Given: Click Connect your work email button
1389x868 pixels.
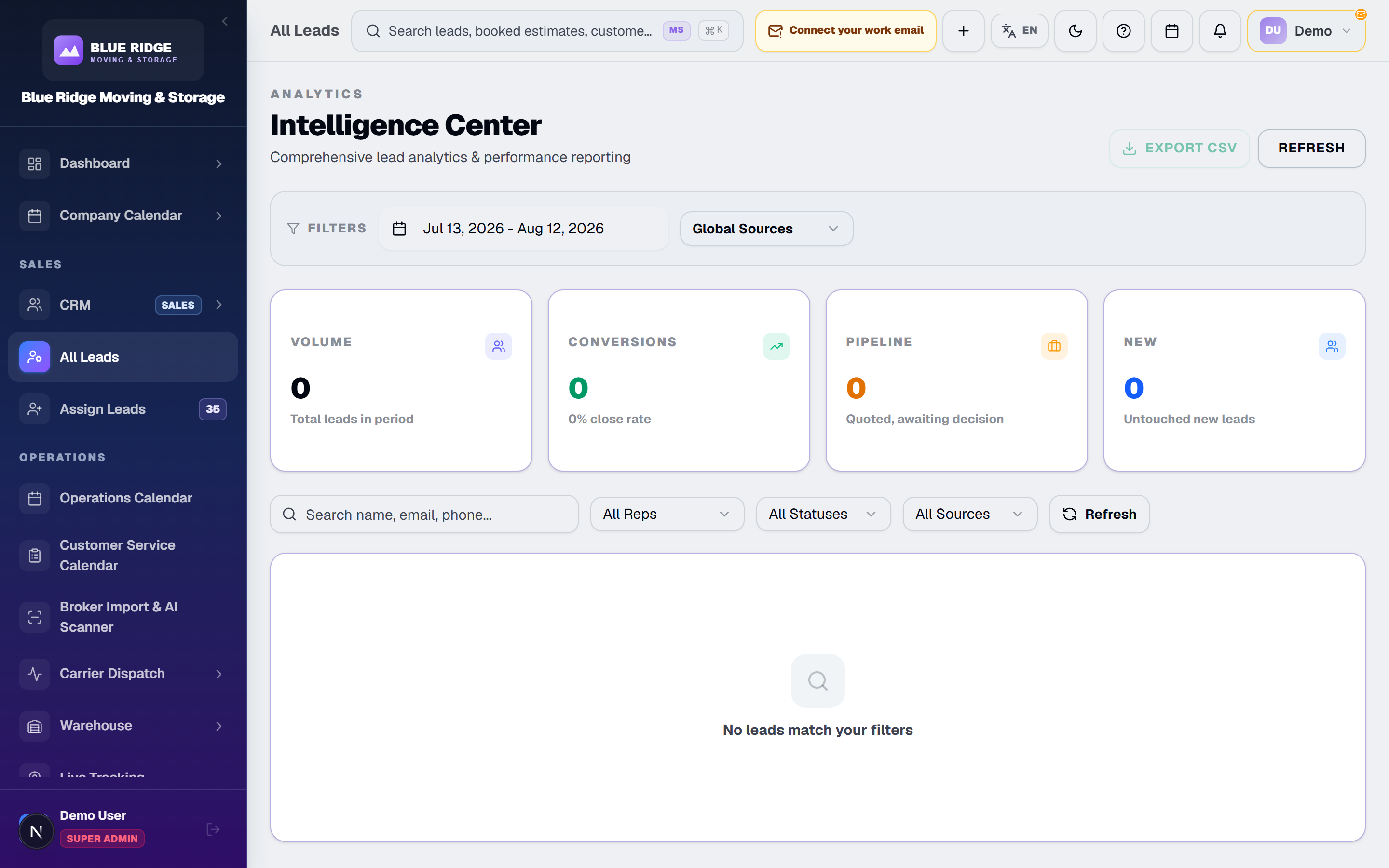Looking at the screenshot, I should [845, 31].
